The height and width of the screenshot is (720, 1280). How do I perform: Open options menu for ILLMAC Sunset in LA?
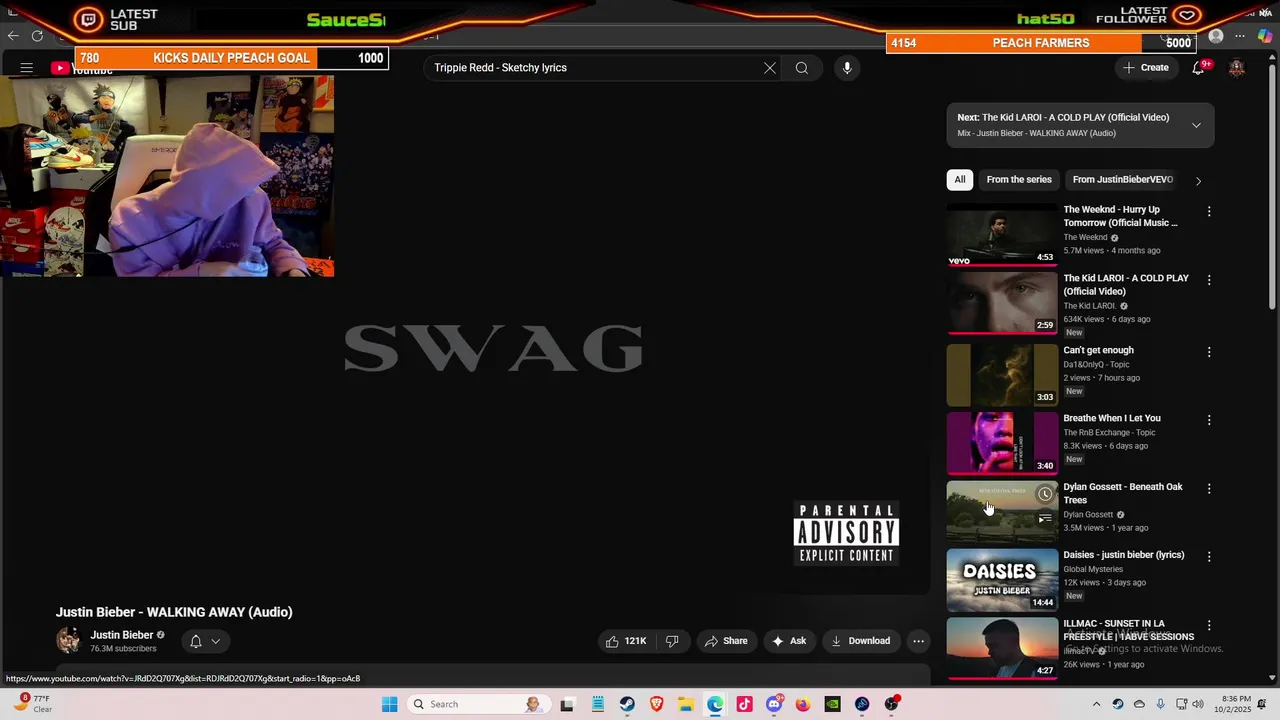pyautogui.click(x=1209, y=625)
